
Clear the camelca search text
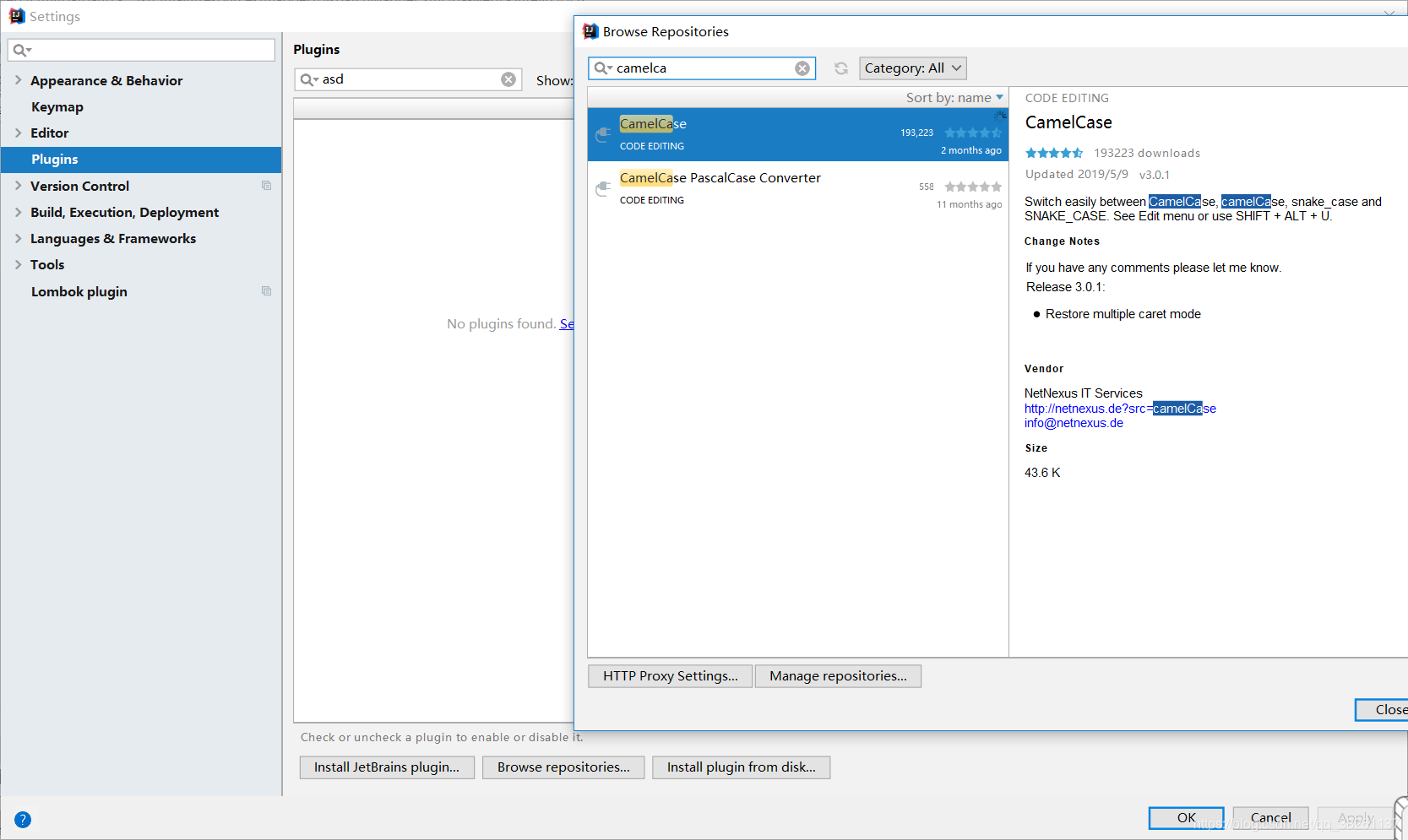tap(802, 68)
